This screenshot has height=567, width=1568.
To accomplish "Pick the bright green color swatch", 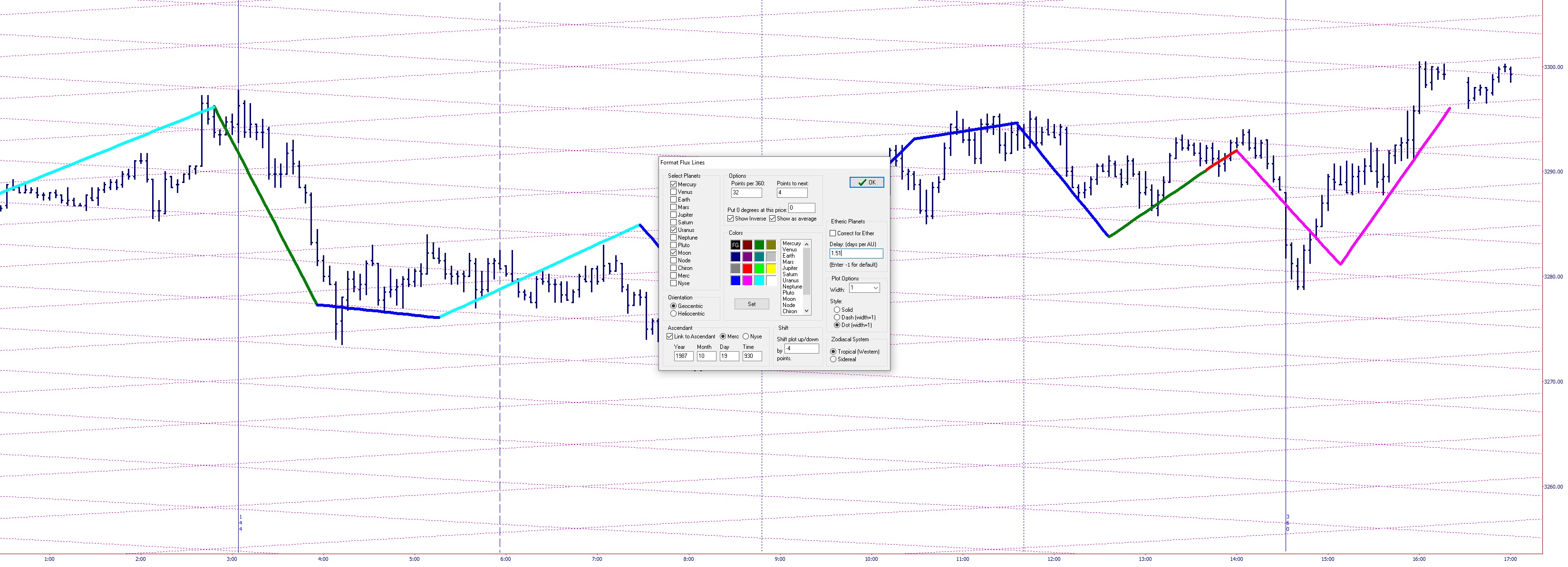I will click(759, 268).
